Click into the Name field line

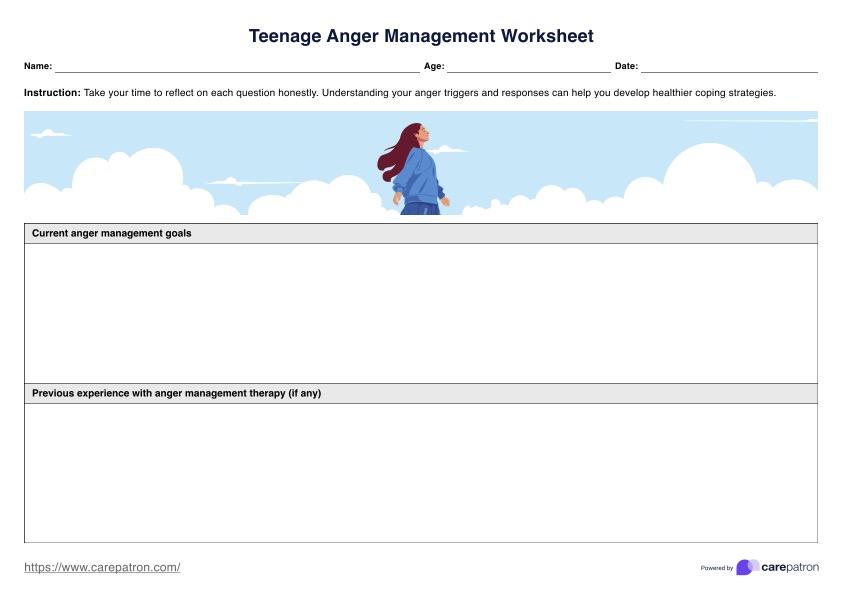[x=237, y=67]
